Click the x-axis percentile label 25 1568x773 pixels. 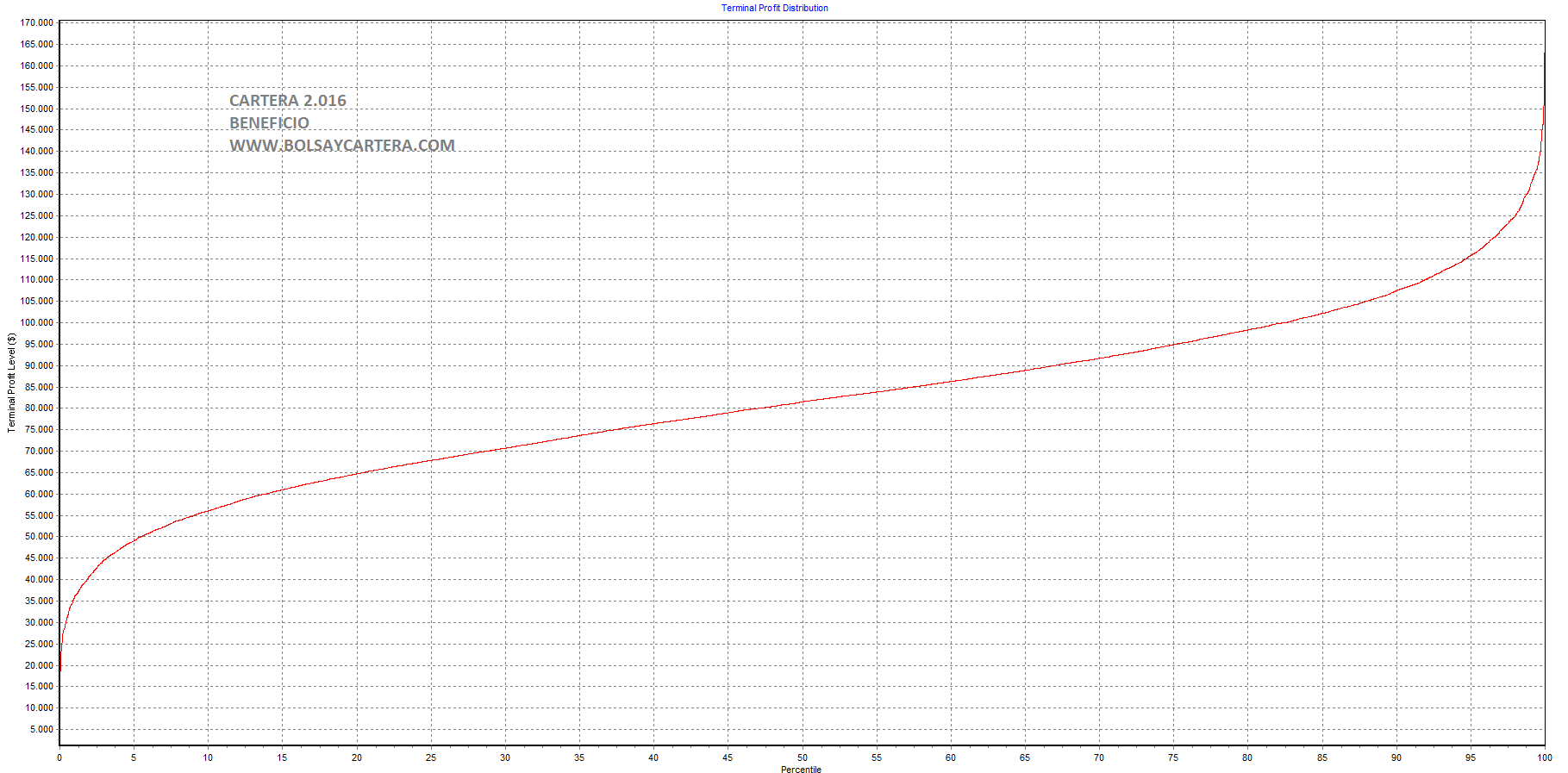(x=431, y=757)
